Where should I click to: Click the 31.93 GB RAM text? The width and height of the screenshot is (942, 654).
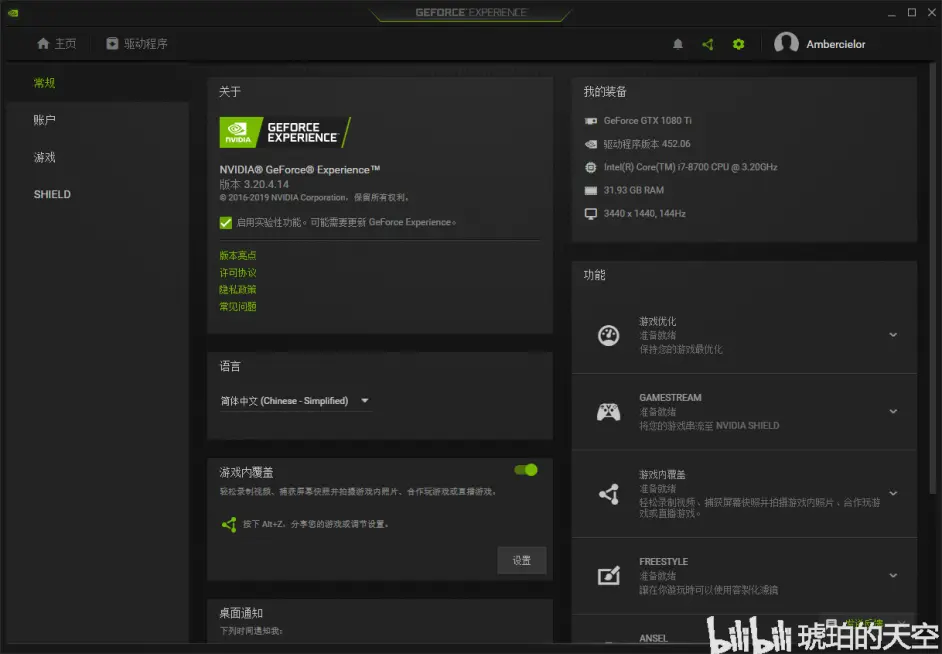[x=634, y=190]
